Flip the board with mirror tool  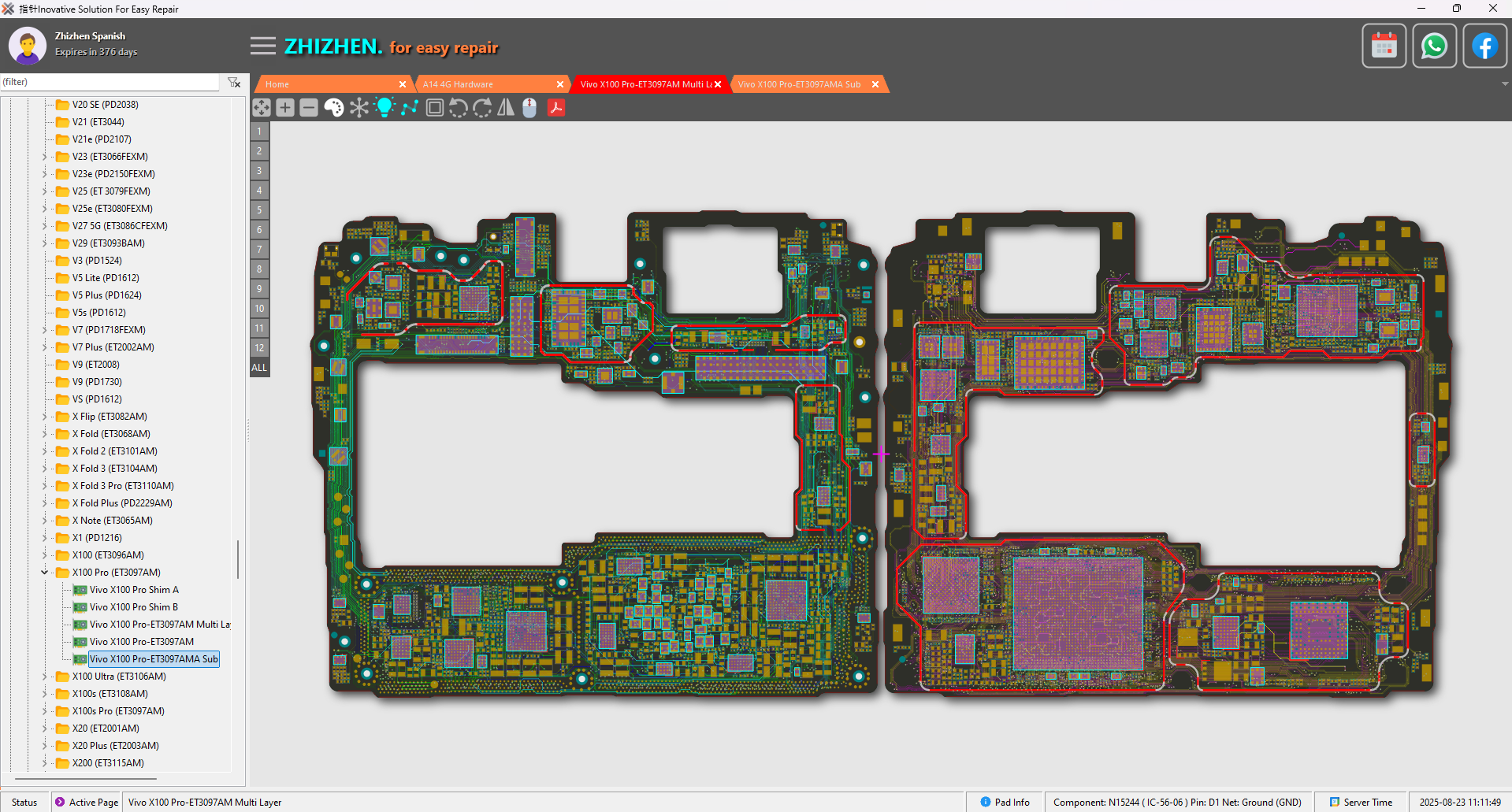[x=506, y=108]
